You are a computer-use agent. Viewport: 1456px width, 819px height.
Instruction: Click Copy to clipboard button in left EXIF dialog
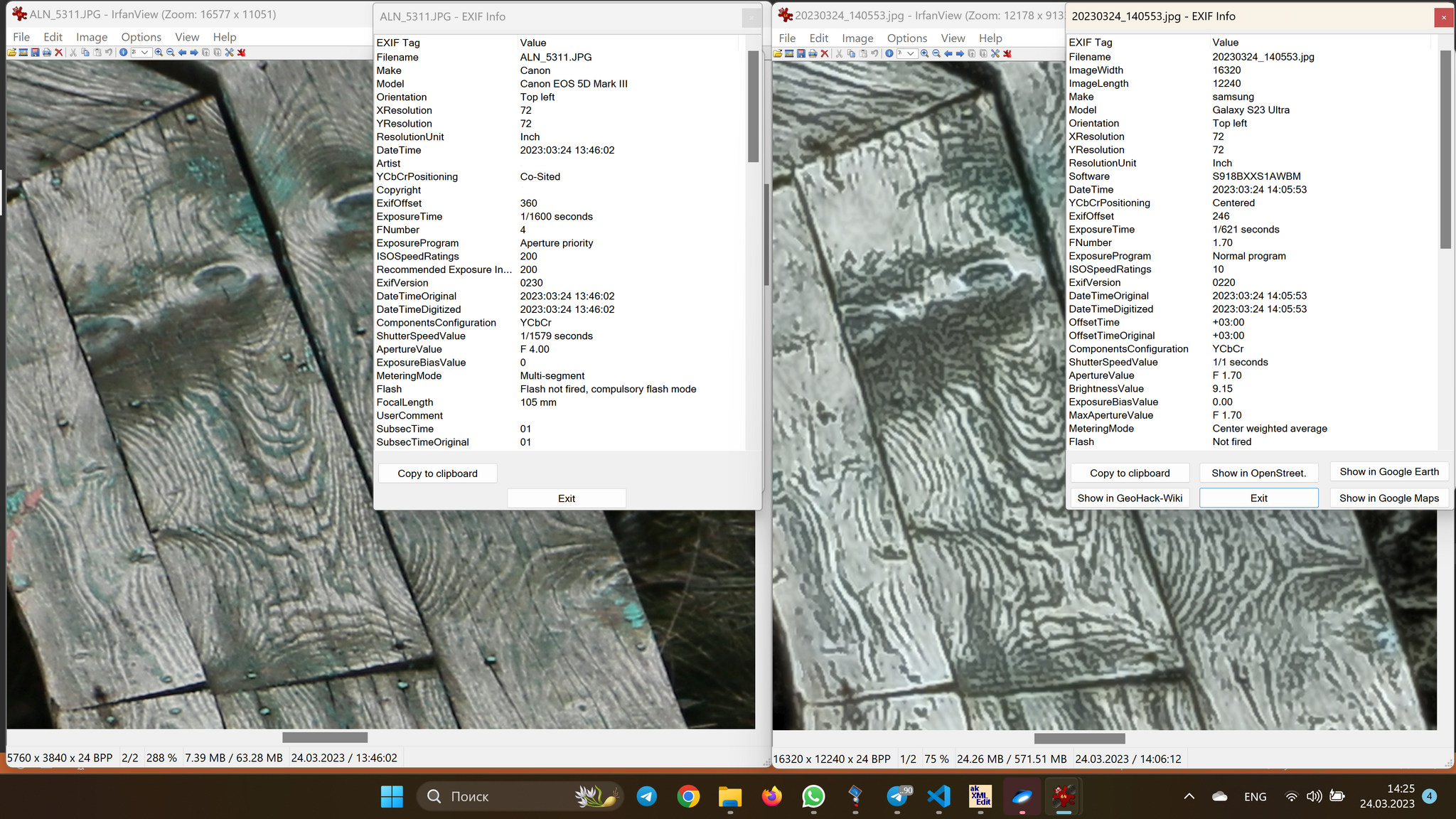[437, 472]
